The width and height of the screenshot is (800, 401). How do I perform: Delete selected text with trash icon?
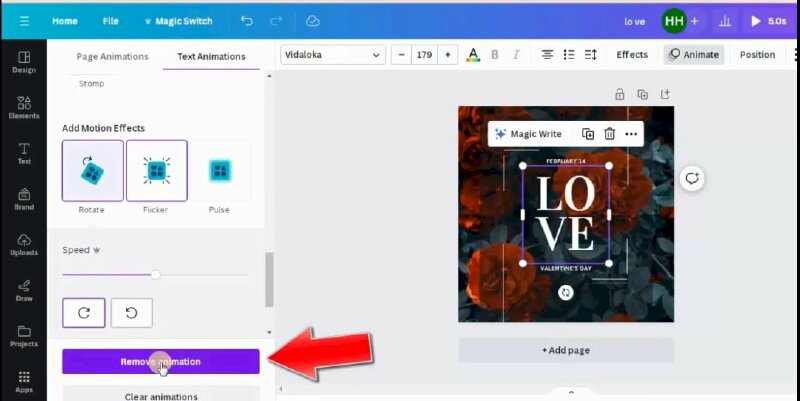click(x=609, y=134)
